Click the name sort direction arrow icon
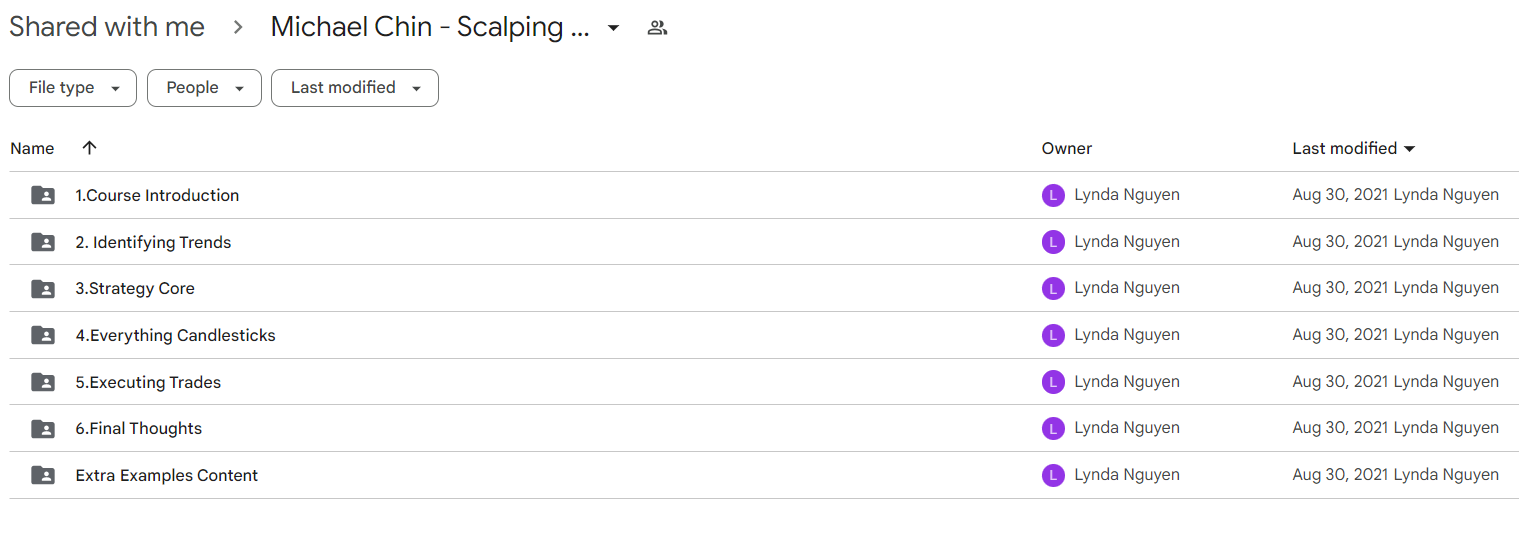 (89, 148)
